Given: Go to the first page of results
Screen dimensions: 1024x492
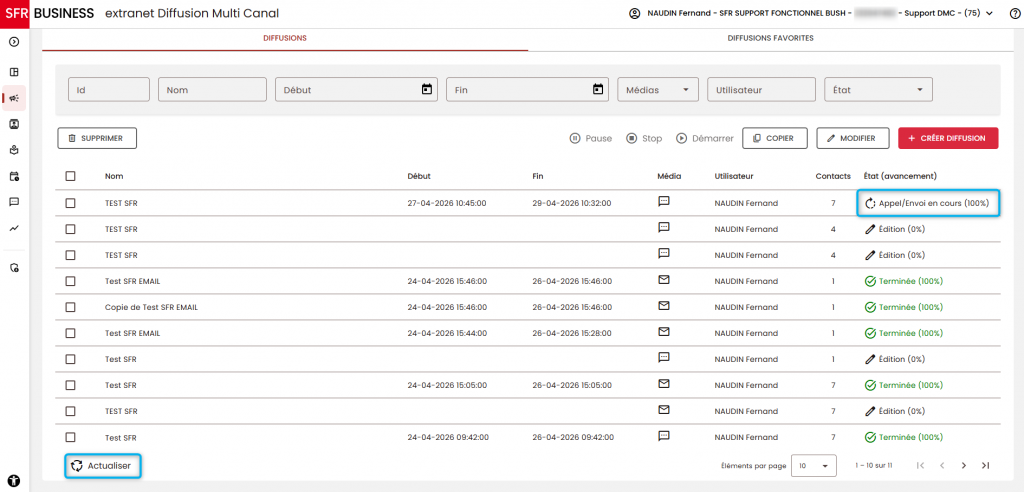Looking at the screenshot, I should click(920, 465).
